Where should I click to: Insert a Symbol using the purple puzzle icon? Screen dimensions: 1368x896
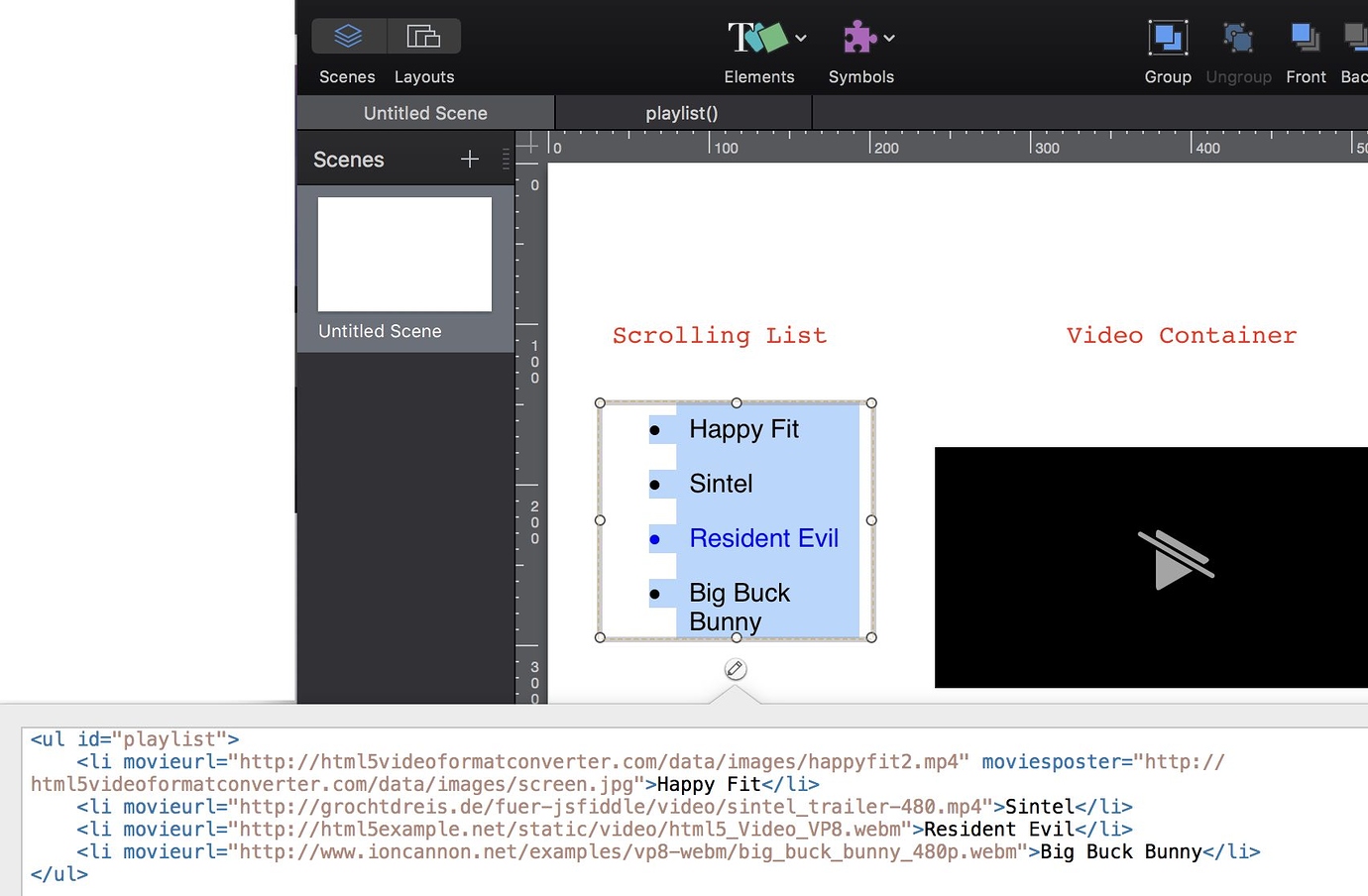[859, 38]
